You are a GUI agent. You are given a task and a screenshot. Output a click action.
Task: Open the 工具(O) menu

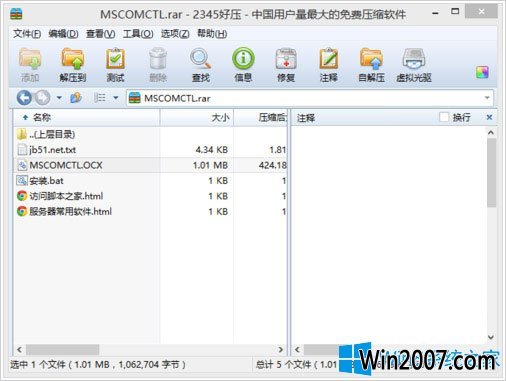click(138, 34)
